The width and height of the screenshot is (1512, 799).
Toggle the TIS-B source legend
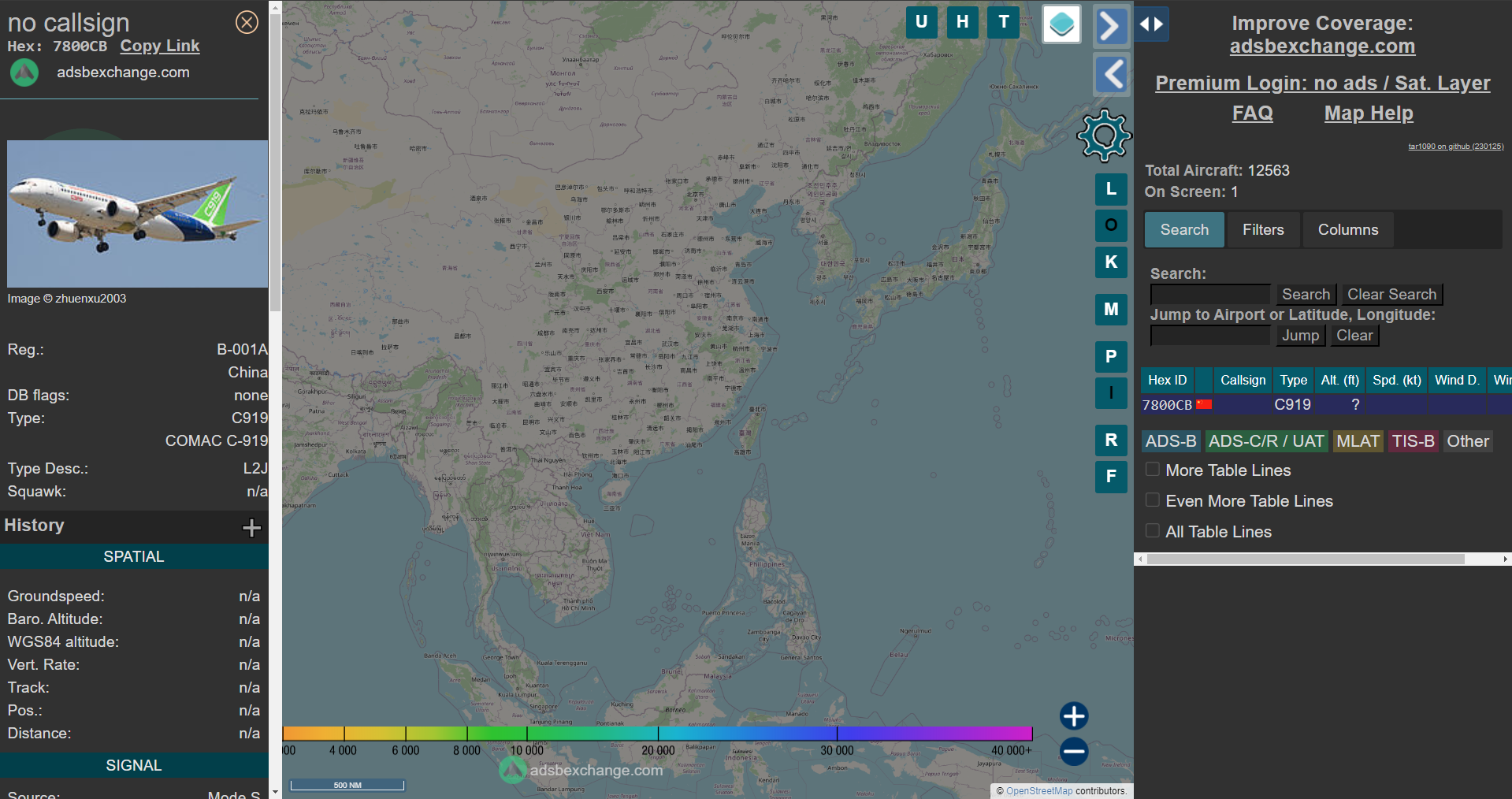click(x=1413, y=441)
